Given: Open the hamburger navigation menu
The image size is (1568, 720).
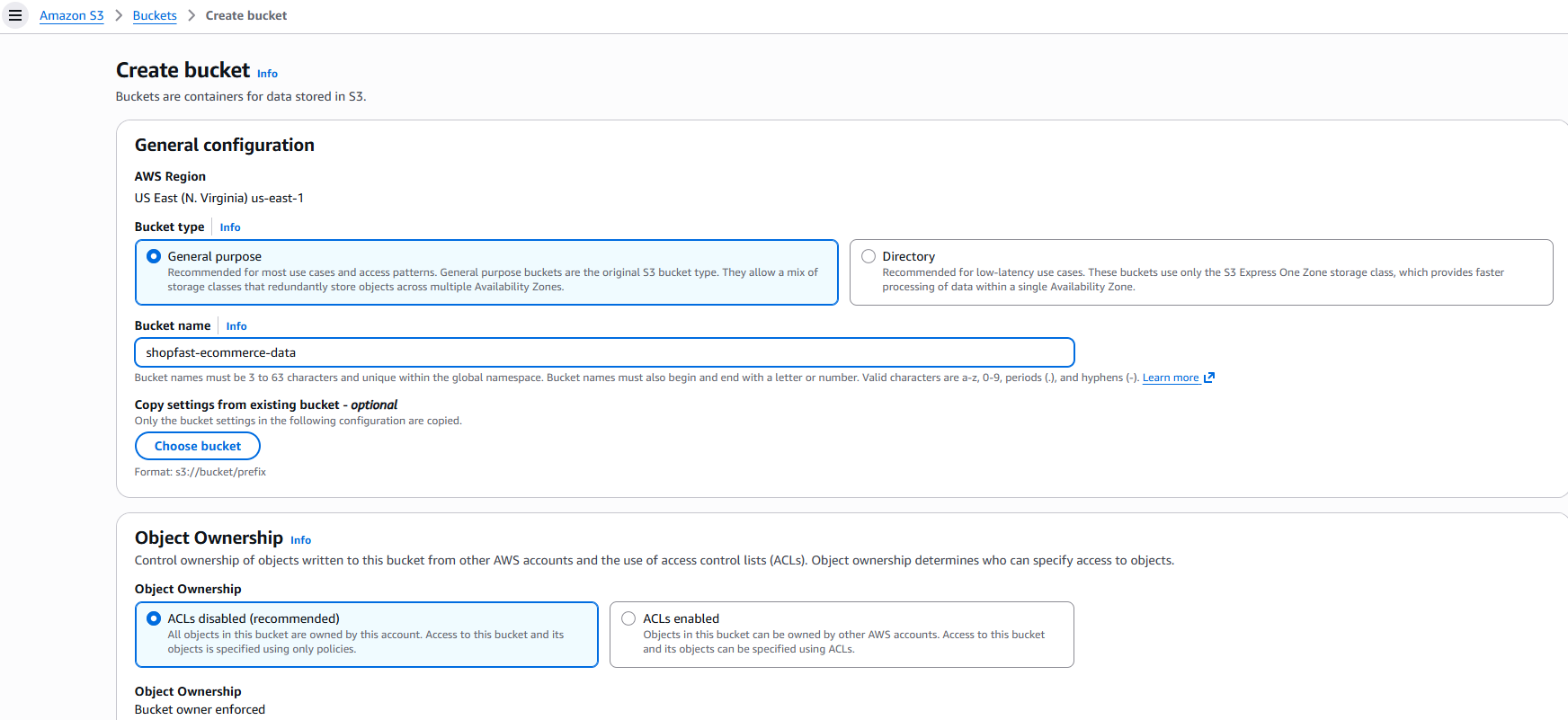Looking at the screenshot, I should [x=15, y=15].
